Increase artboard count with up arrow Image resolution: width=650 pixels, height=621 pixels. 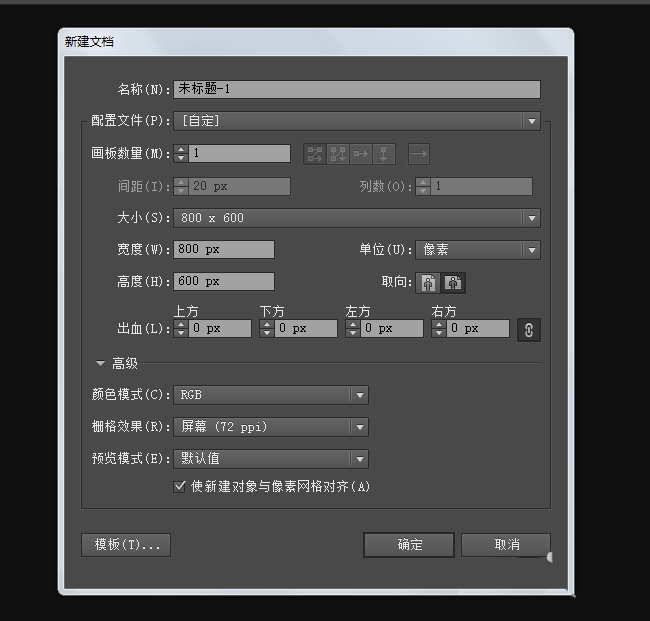181,149
